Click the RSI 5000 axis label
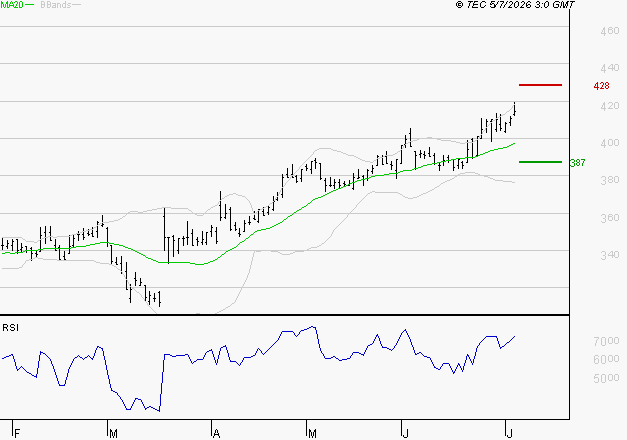627x440 pixels. click(607, 378)
